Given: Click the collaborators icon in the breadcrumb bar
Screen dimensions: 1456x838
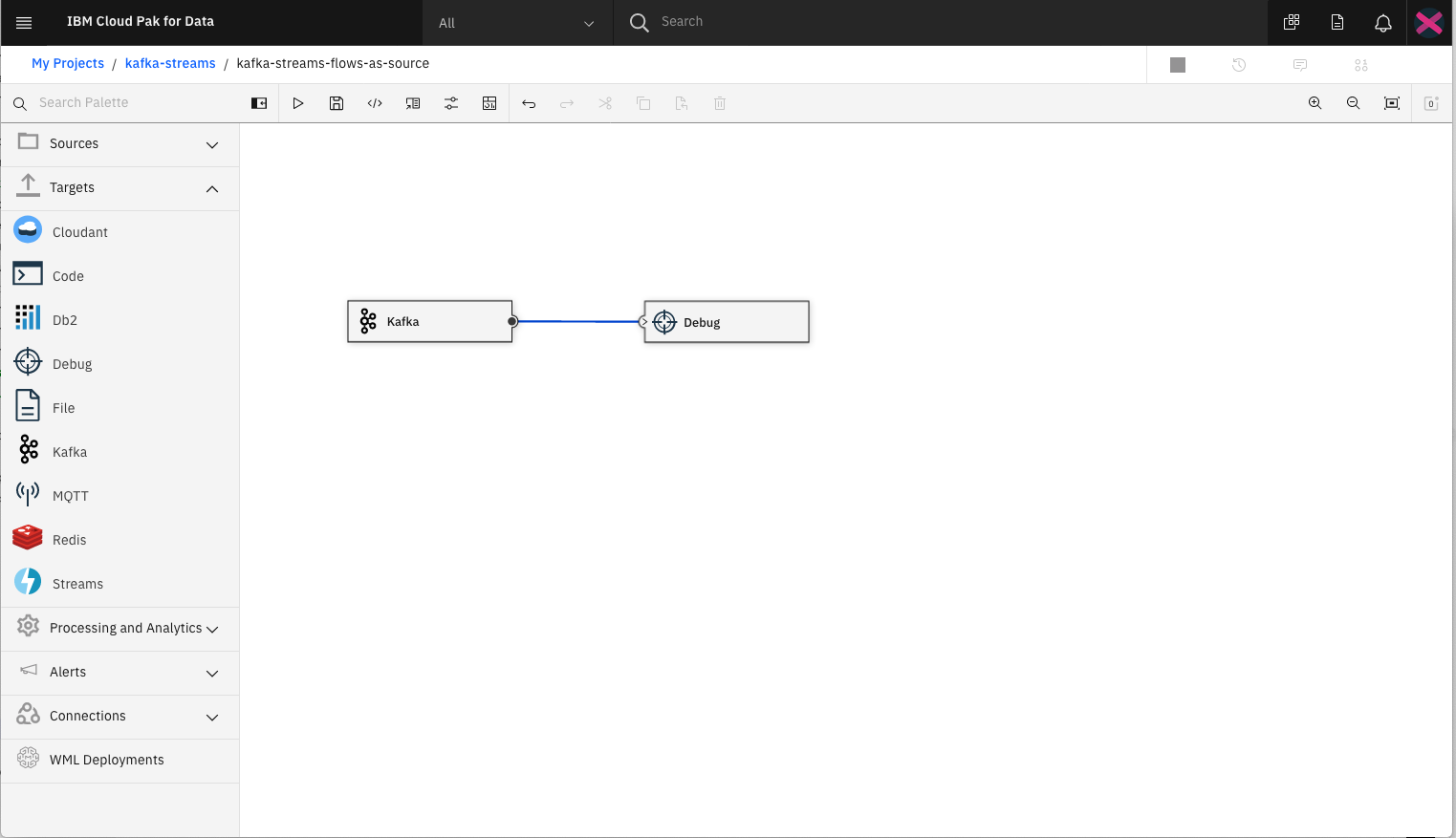Looking at the screenshot, I should tap(1361, 65).
